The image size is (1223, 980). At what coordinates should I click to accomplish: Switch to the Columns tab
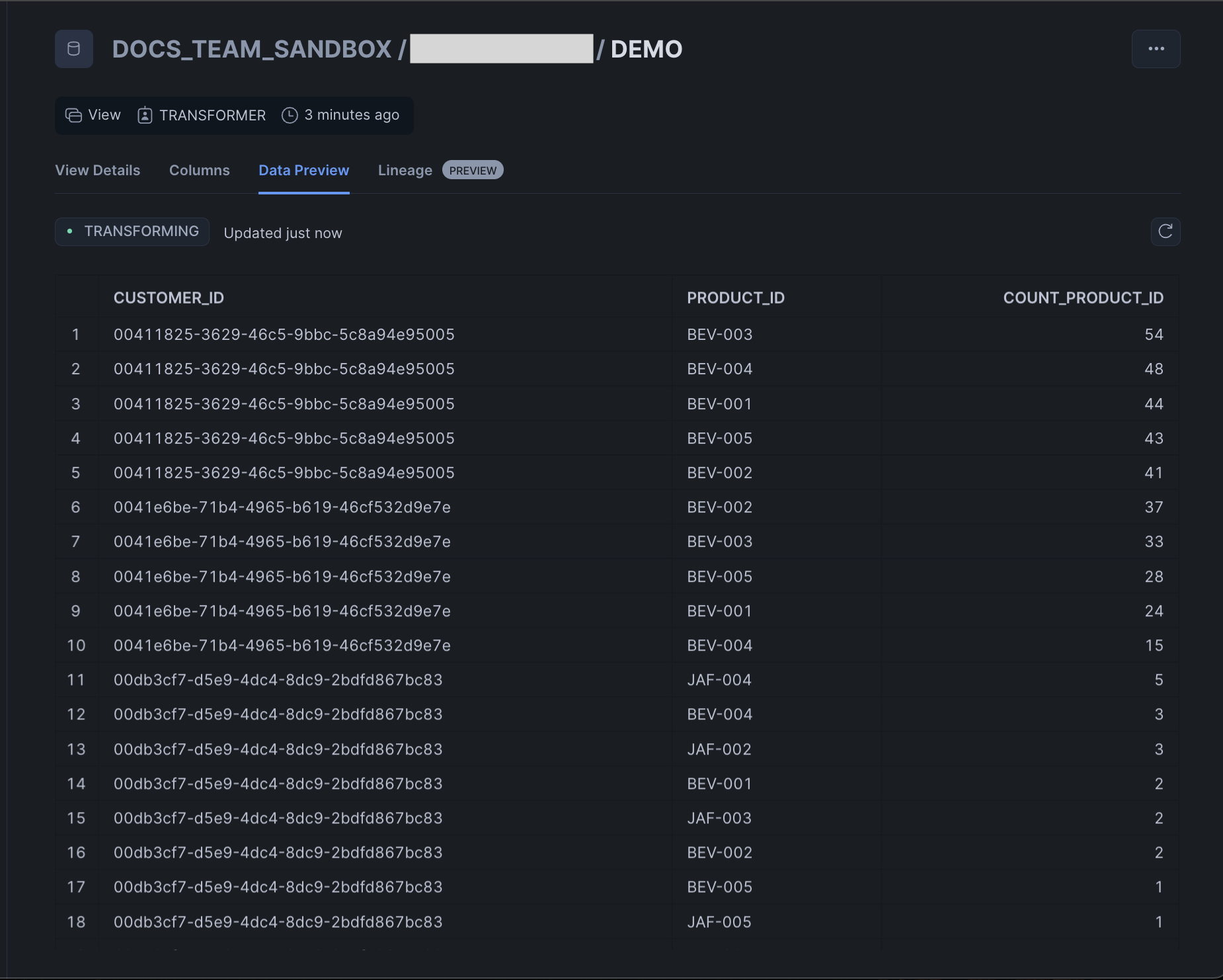tap(199, 170)
